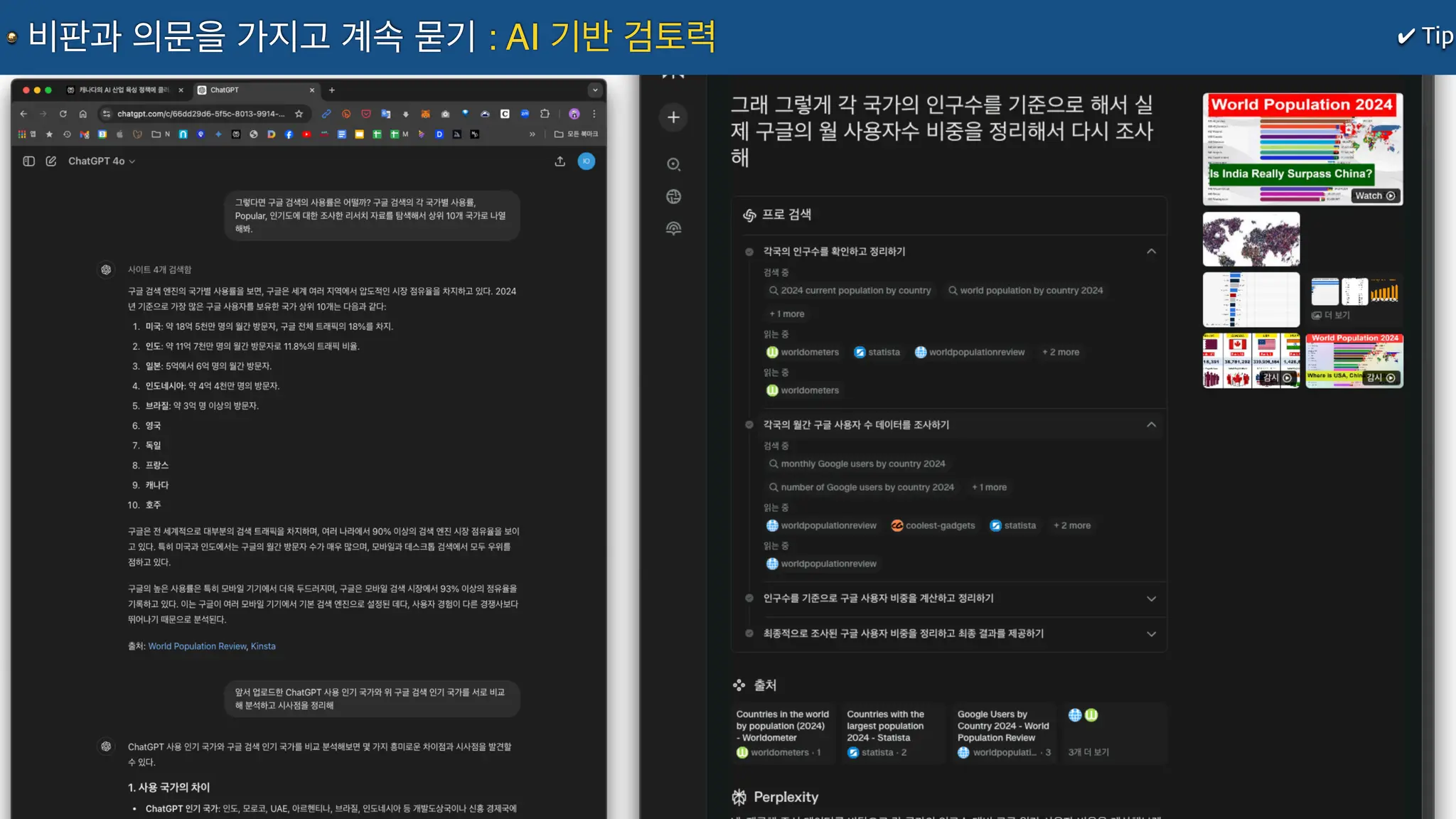Click the 'world population by country 2024' query
This screenshot has width=1456, height=819.
[1025, 290]
